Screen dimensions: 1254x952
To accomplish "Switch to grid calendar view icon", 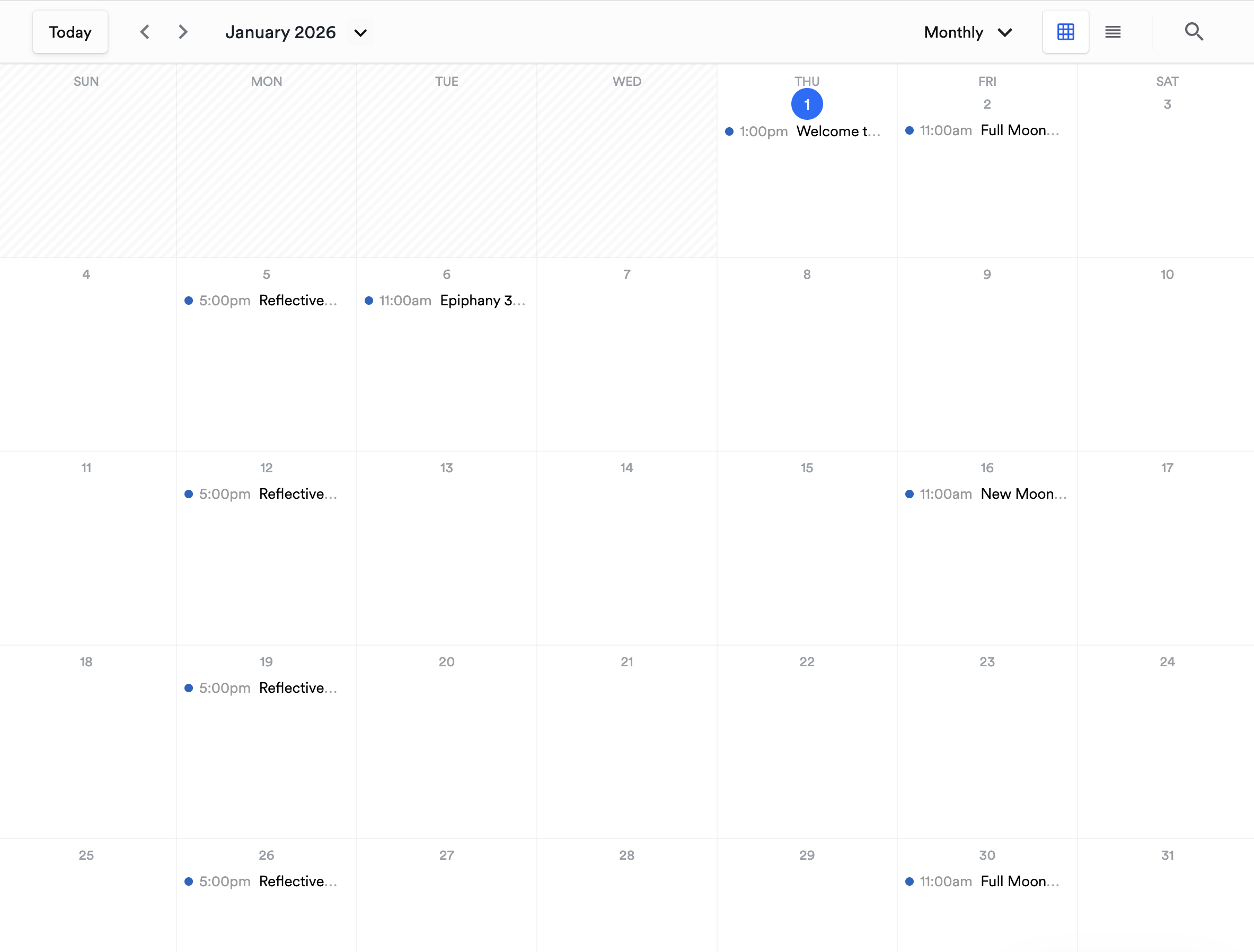I will 1065,32.
